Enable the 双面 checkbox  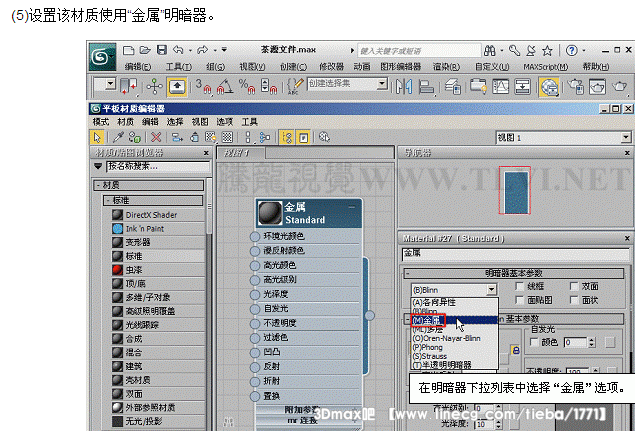(x=574, y=286)
